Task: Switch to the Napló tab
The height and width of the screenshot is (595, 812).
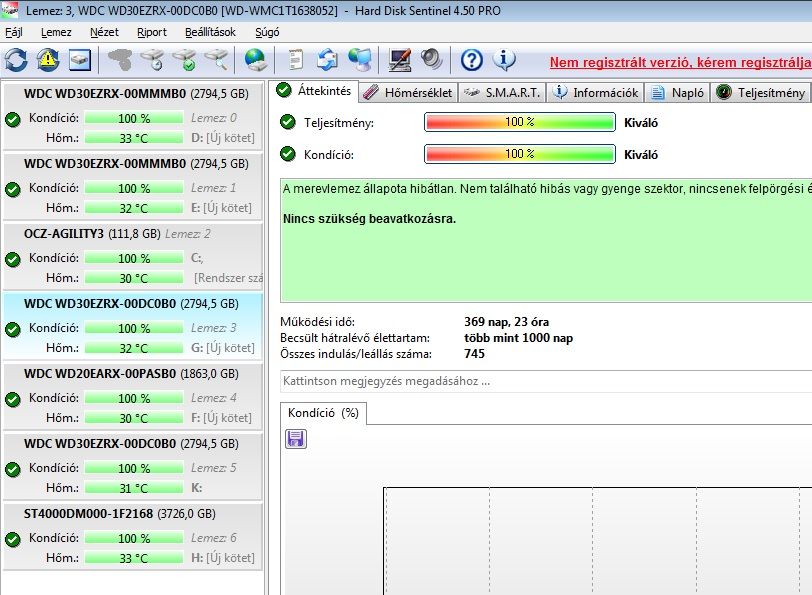Action: (677, 93)
